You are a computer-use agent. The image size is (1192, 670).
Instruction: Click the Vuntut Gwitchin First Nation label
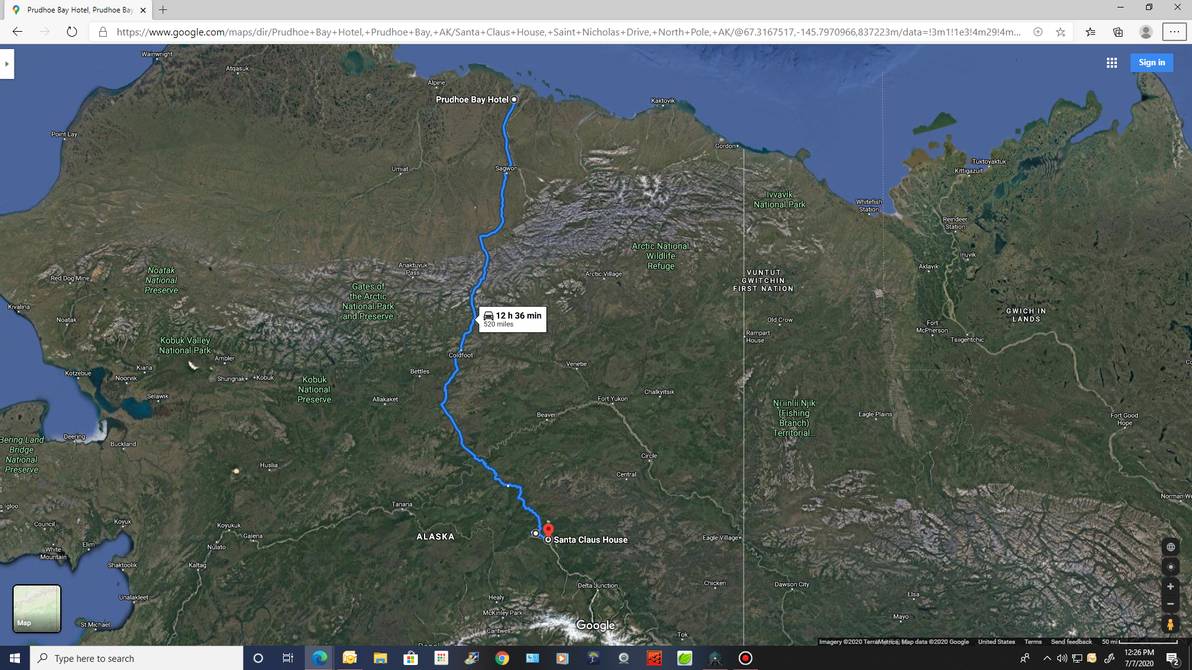point(763,281)
